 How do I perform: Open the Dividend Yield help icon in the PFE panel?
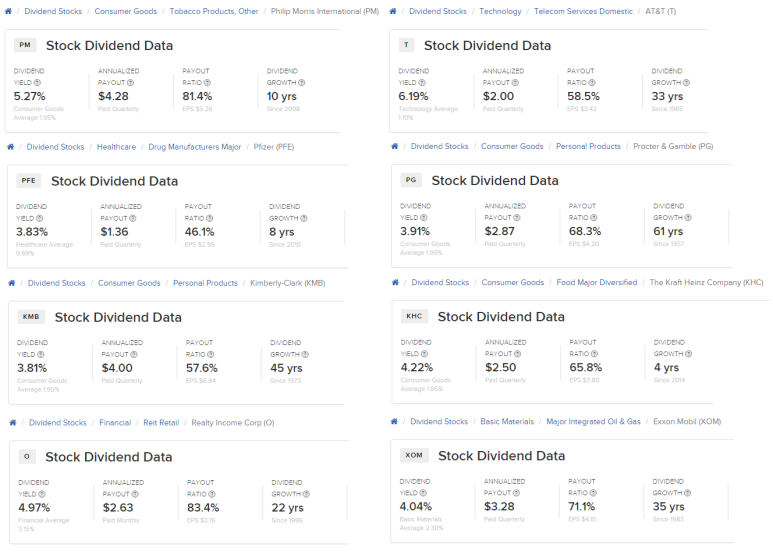(39, 218)
